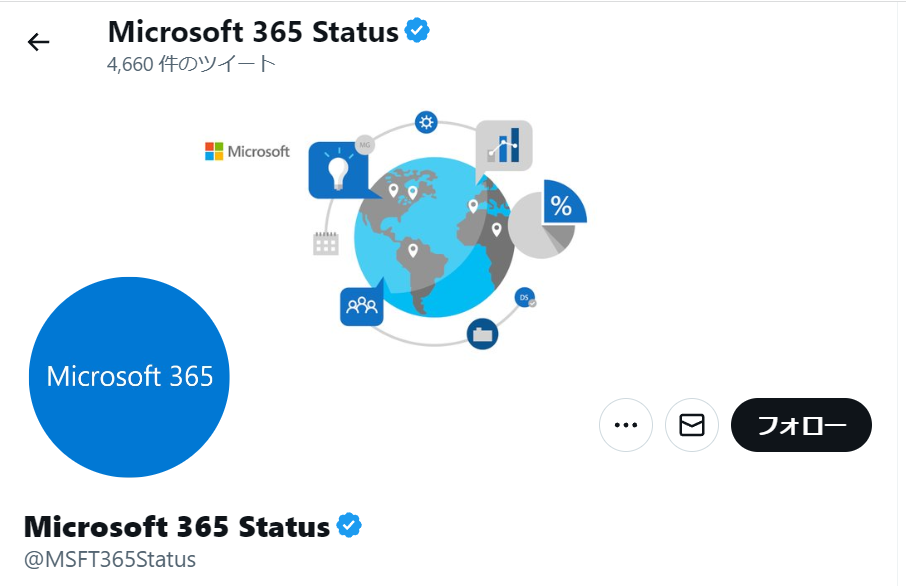The height and width of the screenshot is (586, 906).
Task: Click the percent pie chart graphic
Action: tap(548, 218)
